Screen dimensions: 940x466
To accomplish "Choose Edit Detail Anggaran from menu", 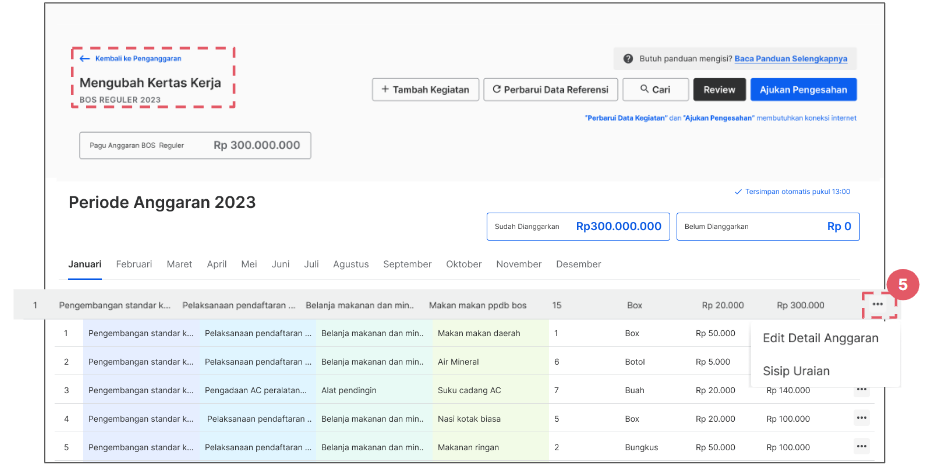I will [820, 338].
